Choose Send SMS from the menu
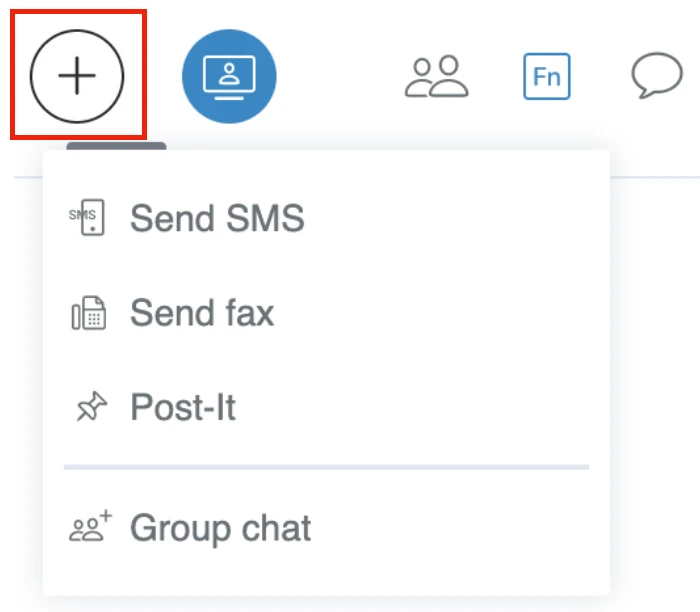Image resolution: width=700 pixels, height=612 pixels. 326,218
